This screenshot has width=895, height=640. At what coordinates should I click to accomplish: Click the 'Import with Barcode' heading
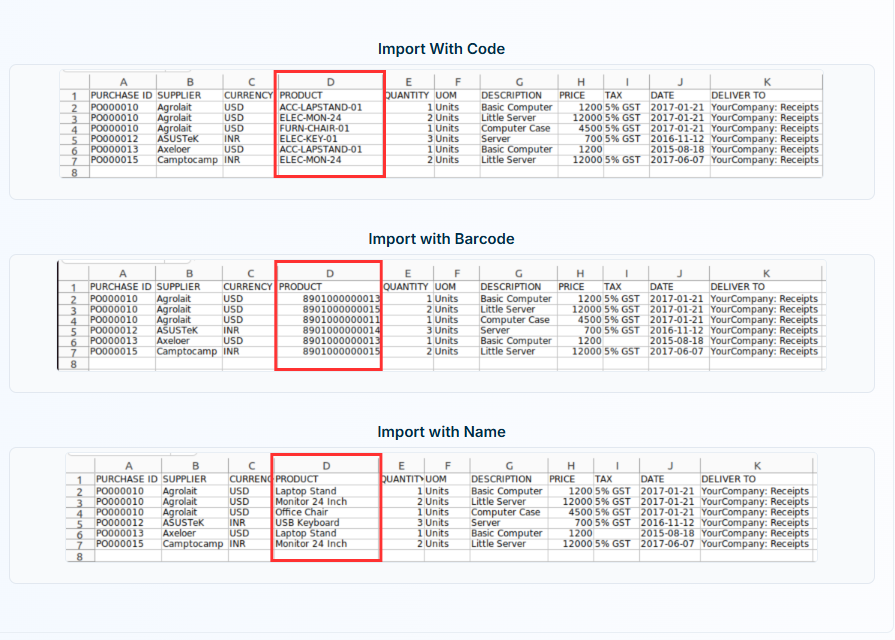click(441, 239)
